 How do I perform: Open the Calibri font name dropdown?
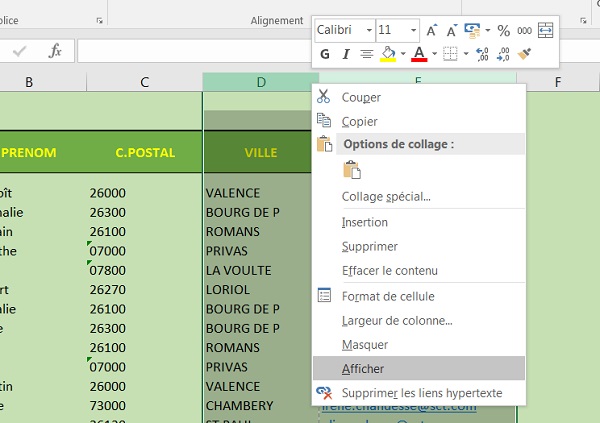[369, 31]
